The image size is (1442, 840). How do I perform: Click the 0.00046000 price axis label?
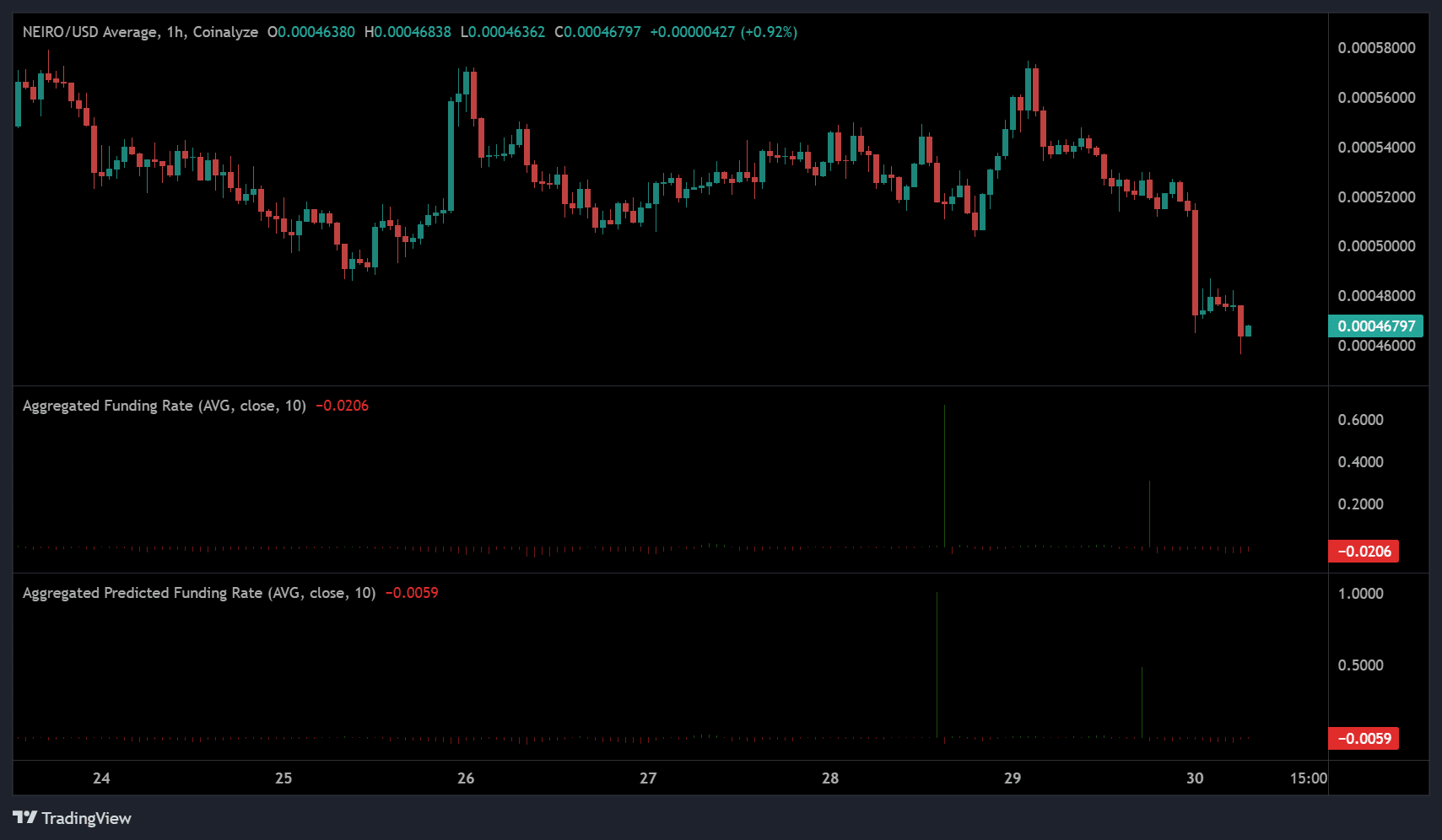pos(1376,346)
